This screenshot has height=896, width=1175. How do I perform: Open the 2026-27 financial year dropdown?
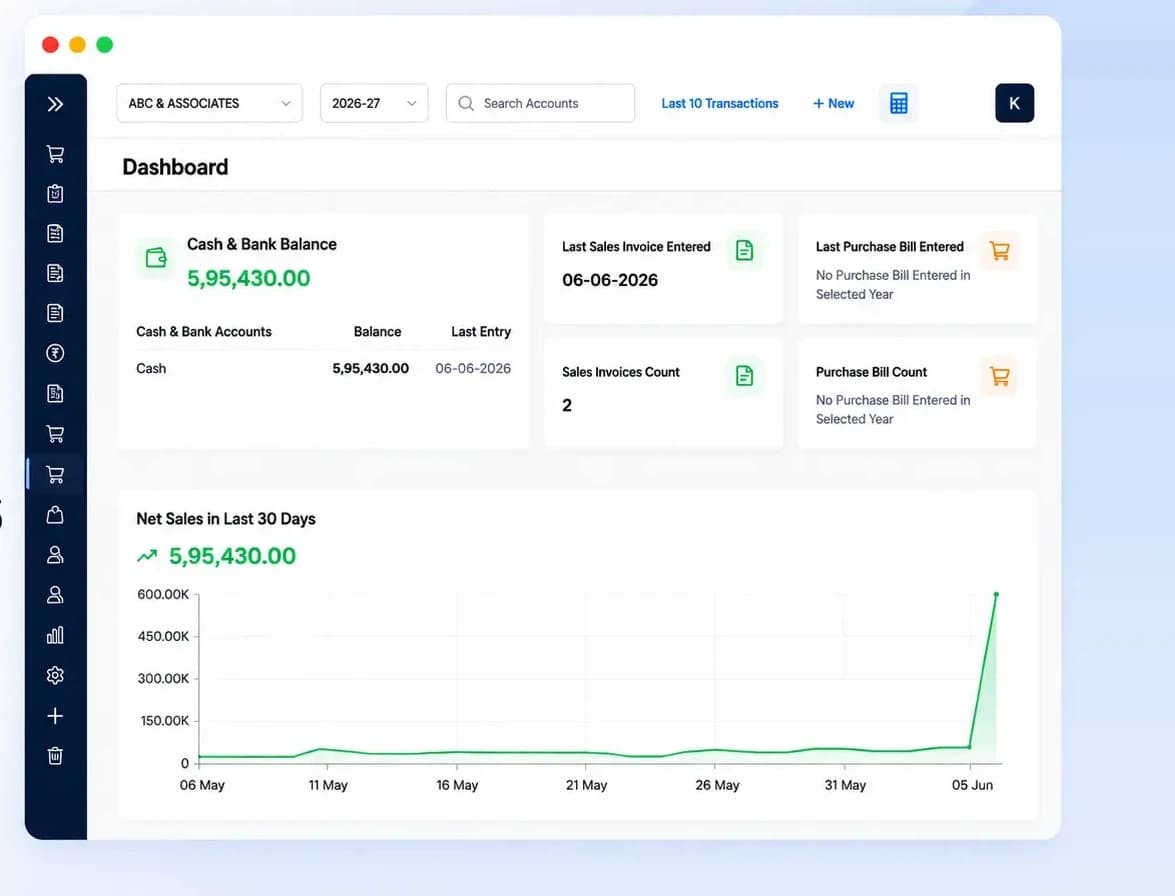[x=374, y=103]
